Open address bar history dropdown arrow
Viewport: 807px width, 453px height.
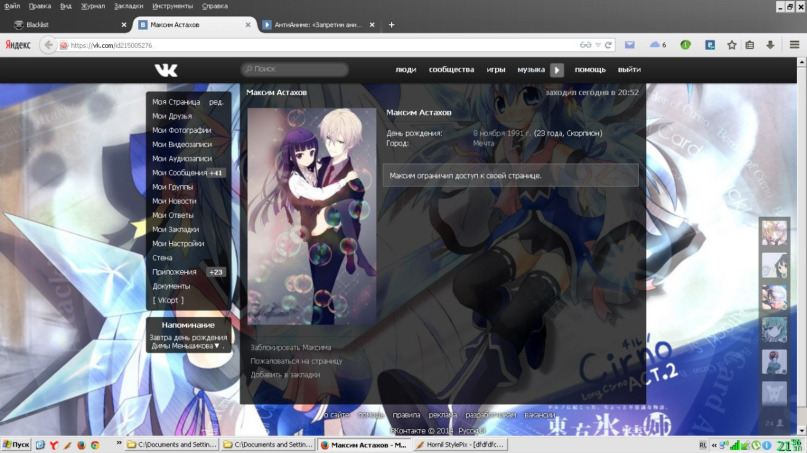tap(598, 45)
